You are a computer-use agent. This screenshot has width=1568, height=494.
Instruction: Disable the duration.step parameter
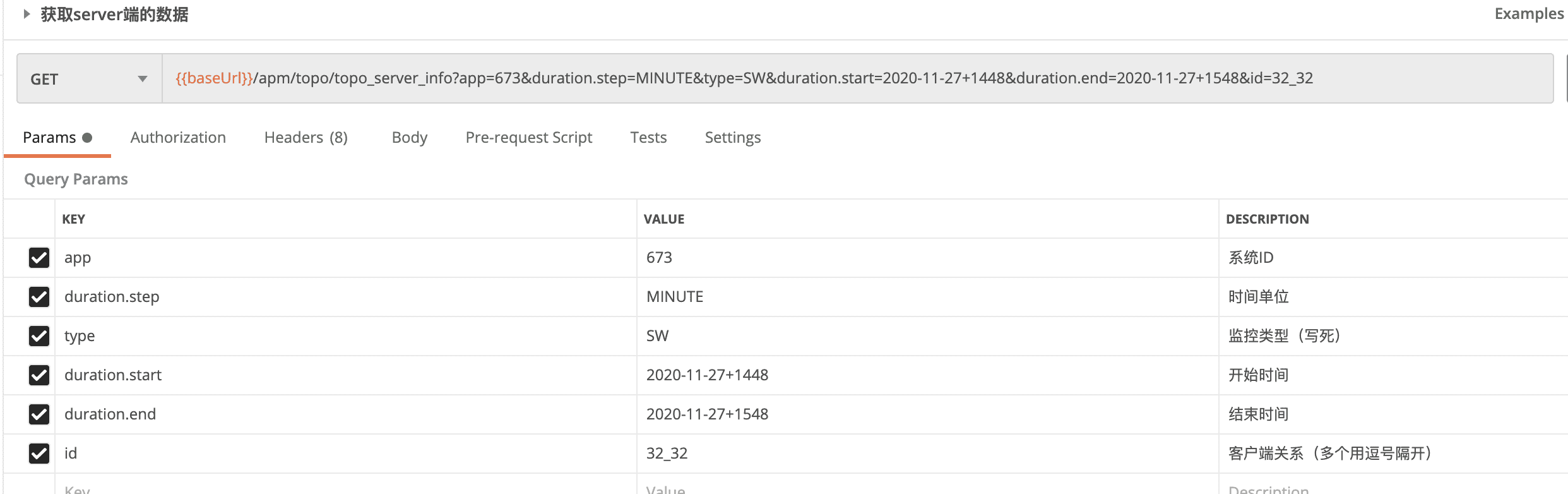coord(39,297)
